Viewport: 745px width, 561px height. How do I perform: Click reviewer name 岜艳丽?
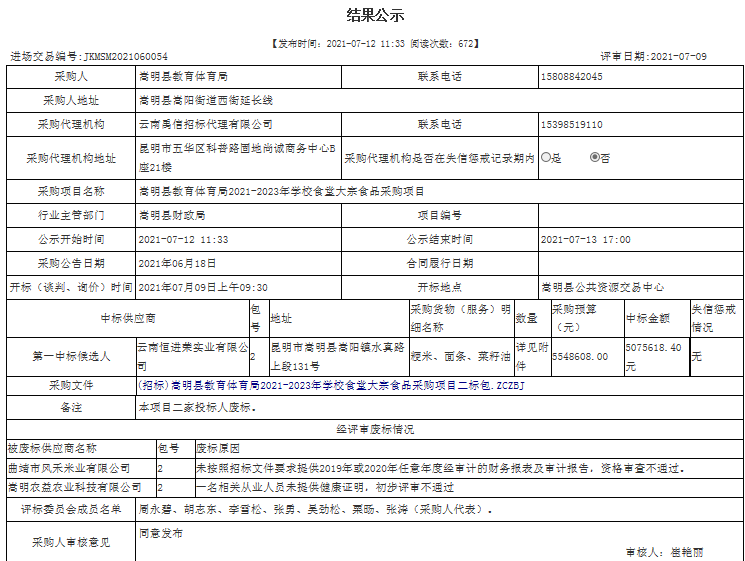coord(687,552)
